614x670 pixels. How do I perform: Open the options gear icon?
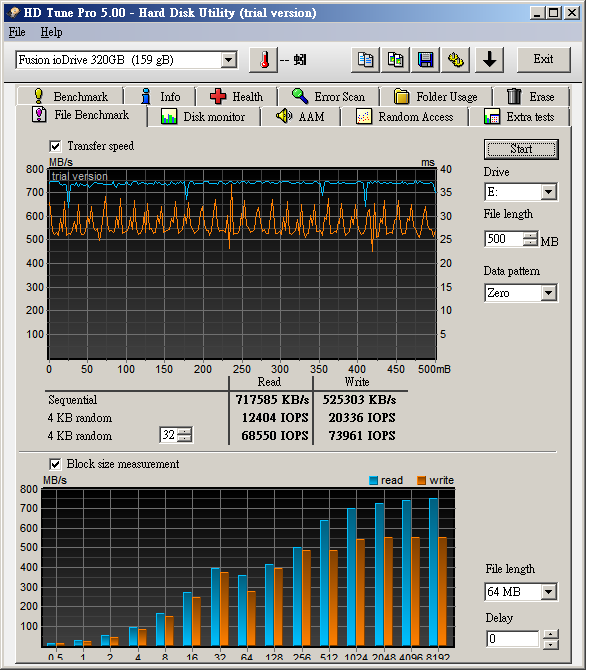pyautogui.click(x=455, y=60)
